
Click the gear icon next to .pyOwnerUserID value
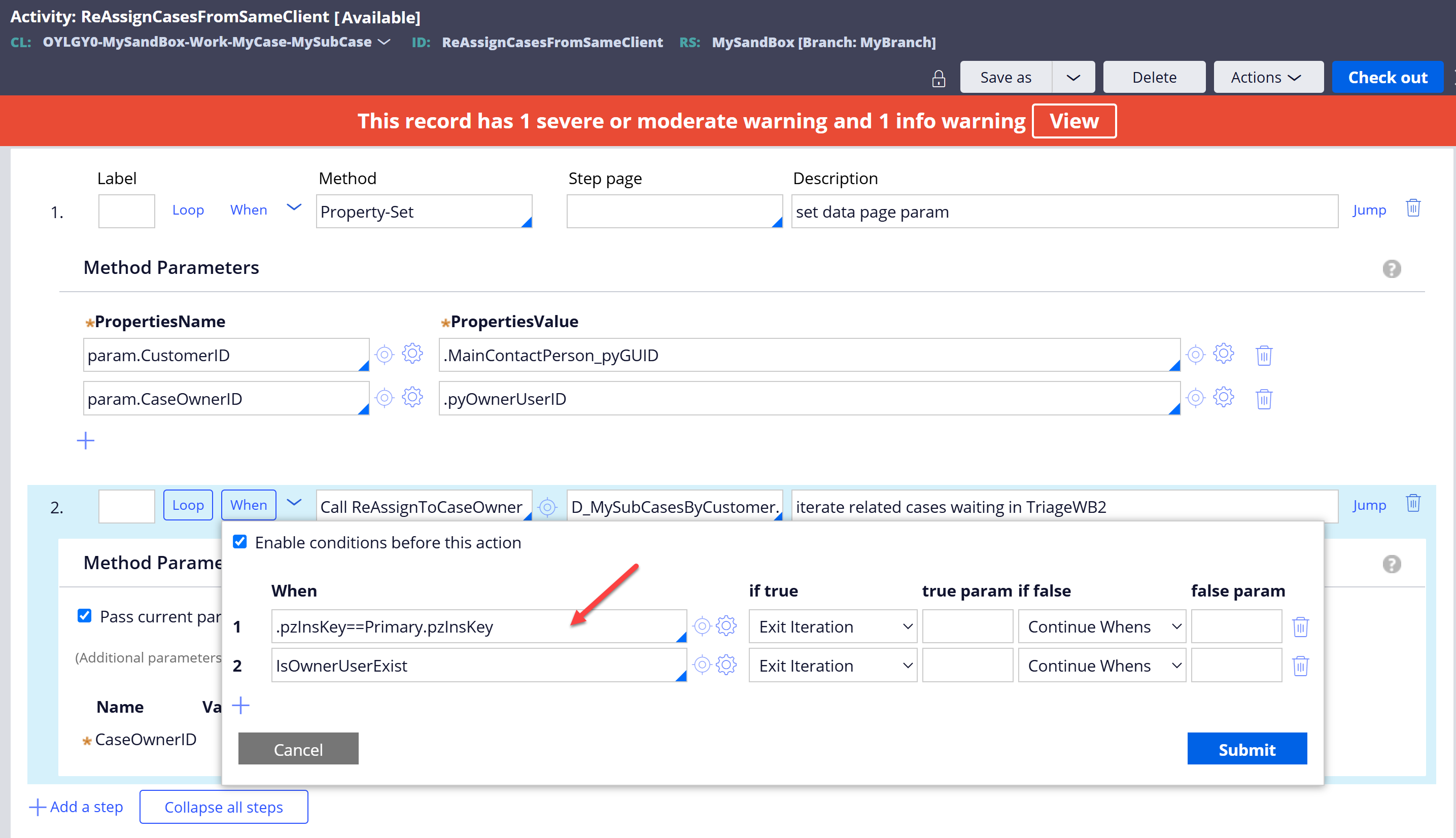click(x=1223, y=397)
